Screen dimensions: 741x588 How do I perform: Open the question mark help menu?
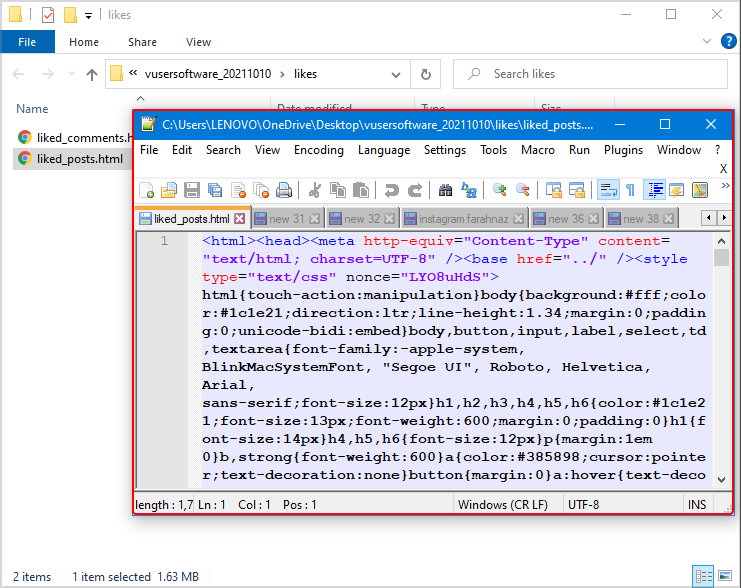pos(717,150)
